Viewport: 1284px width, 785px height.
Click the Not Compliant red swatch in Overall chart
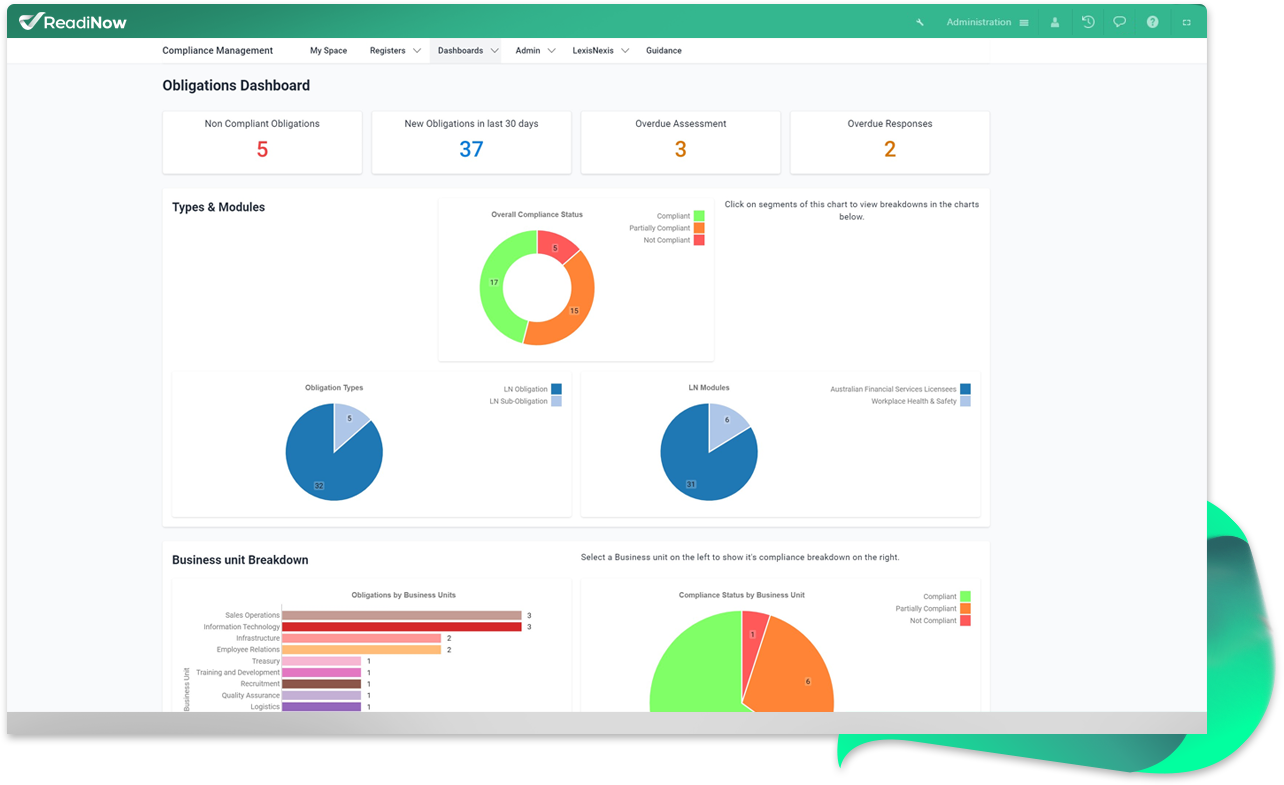[x=699, y=240]
